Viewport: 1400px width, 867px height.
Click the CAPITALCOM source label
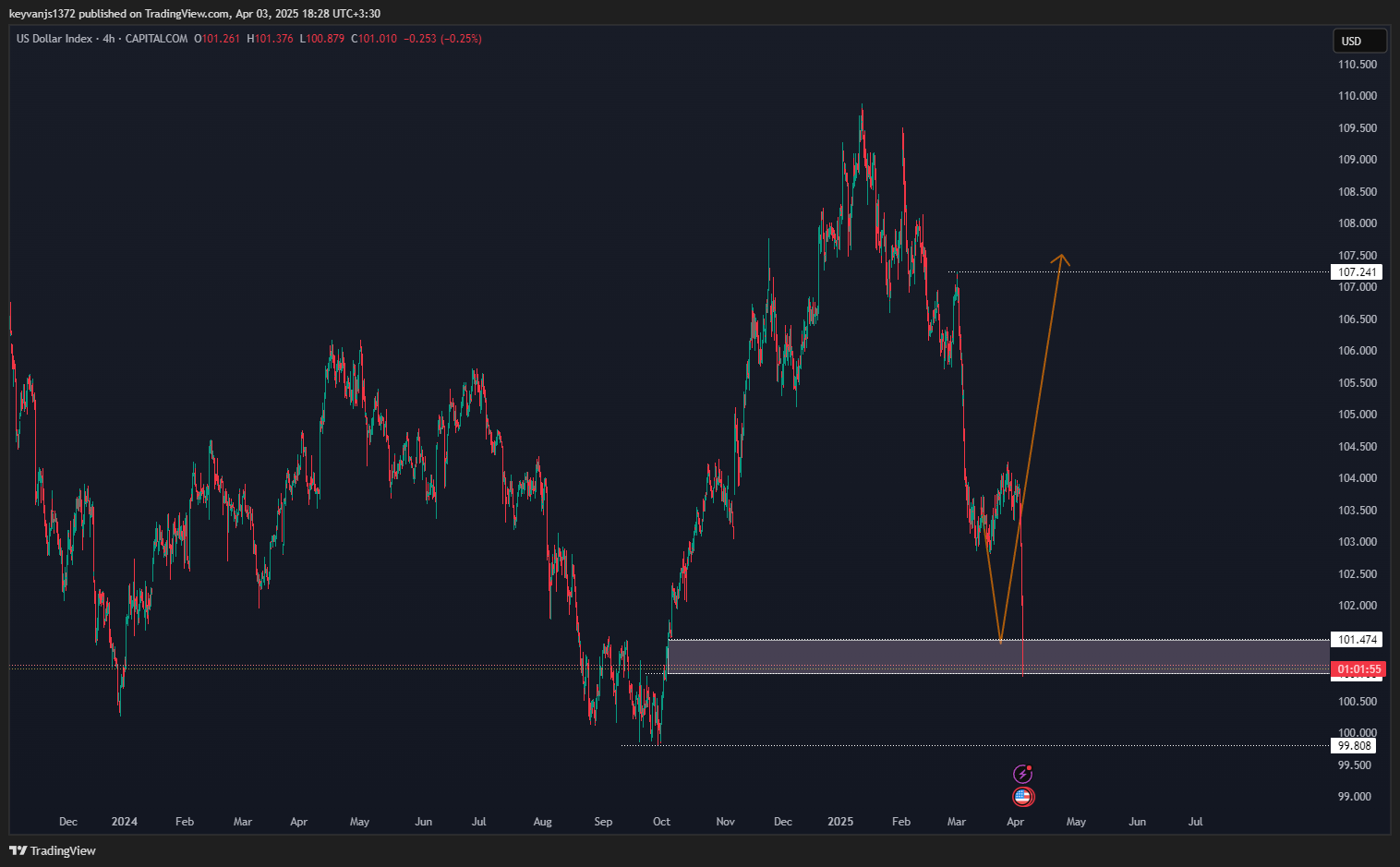(x=156, y=39)
